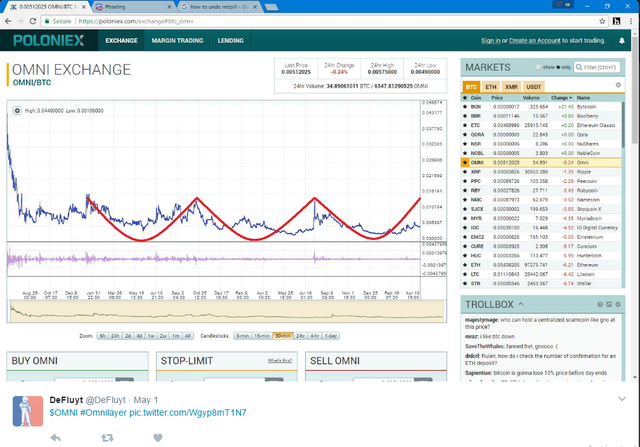Set chart zoom to 6h
This screenshot has height=447, width=640.
[x=102, y=336]
